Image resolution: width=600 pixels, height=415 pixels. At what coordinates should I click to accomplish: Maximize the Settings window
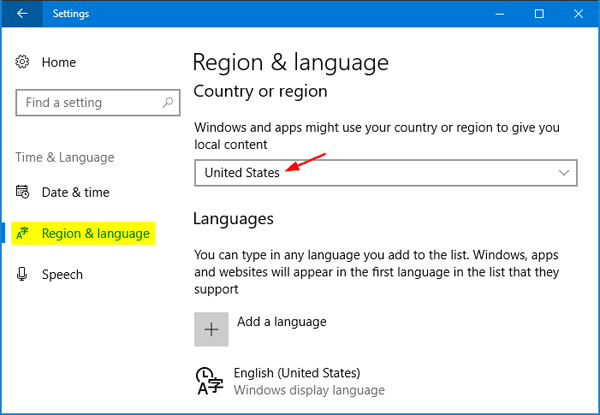pyautogui.click(x=539, y=14)
